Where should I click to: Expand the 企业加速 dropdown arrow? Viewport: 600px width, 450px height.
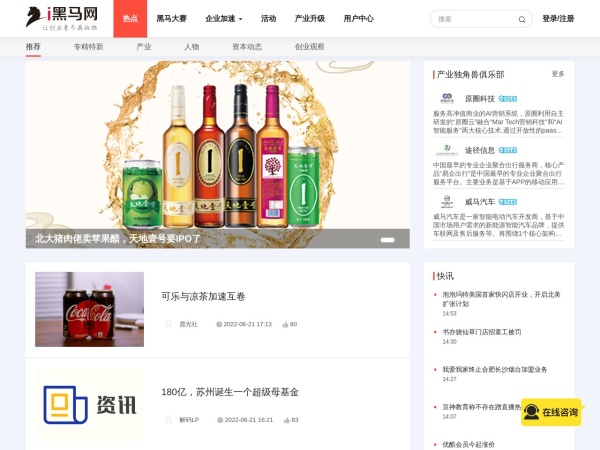click(241, 19)
